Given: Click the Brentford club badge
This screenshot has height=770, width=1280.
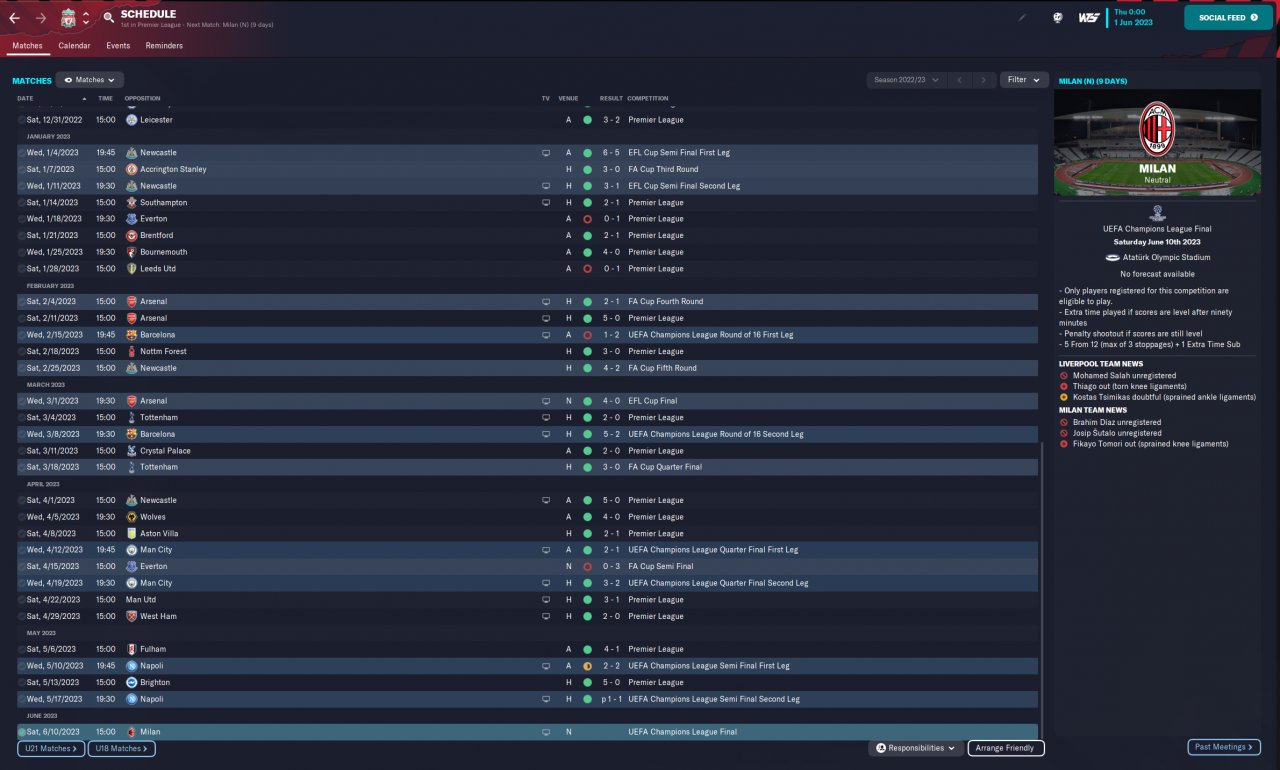Looking at the screenshot, I should 132,235.
